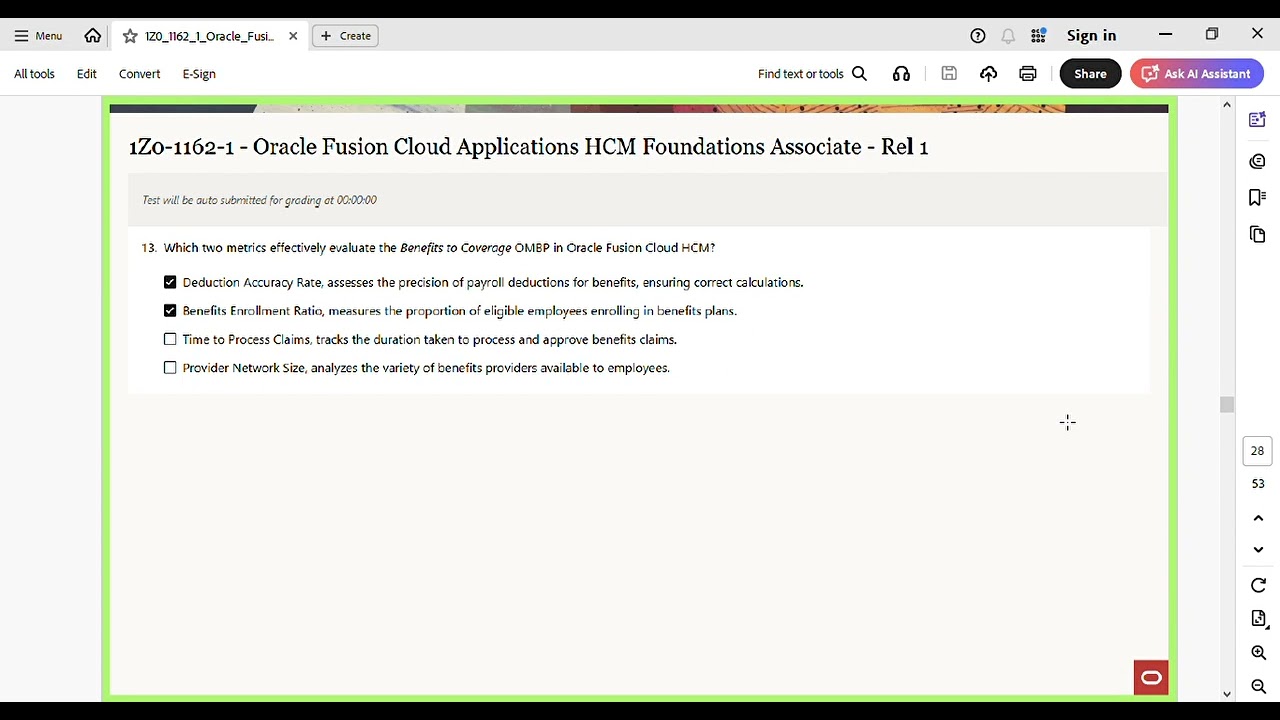
Task: Open the hamburger Menu
Action: [x=38, y=36]
